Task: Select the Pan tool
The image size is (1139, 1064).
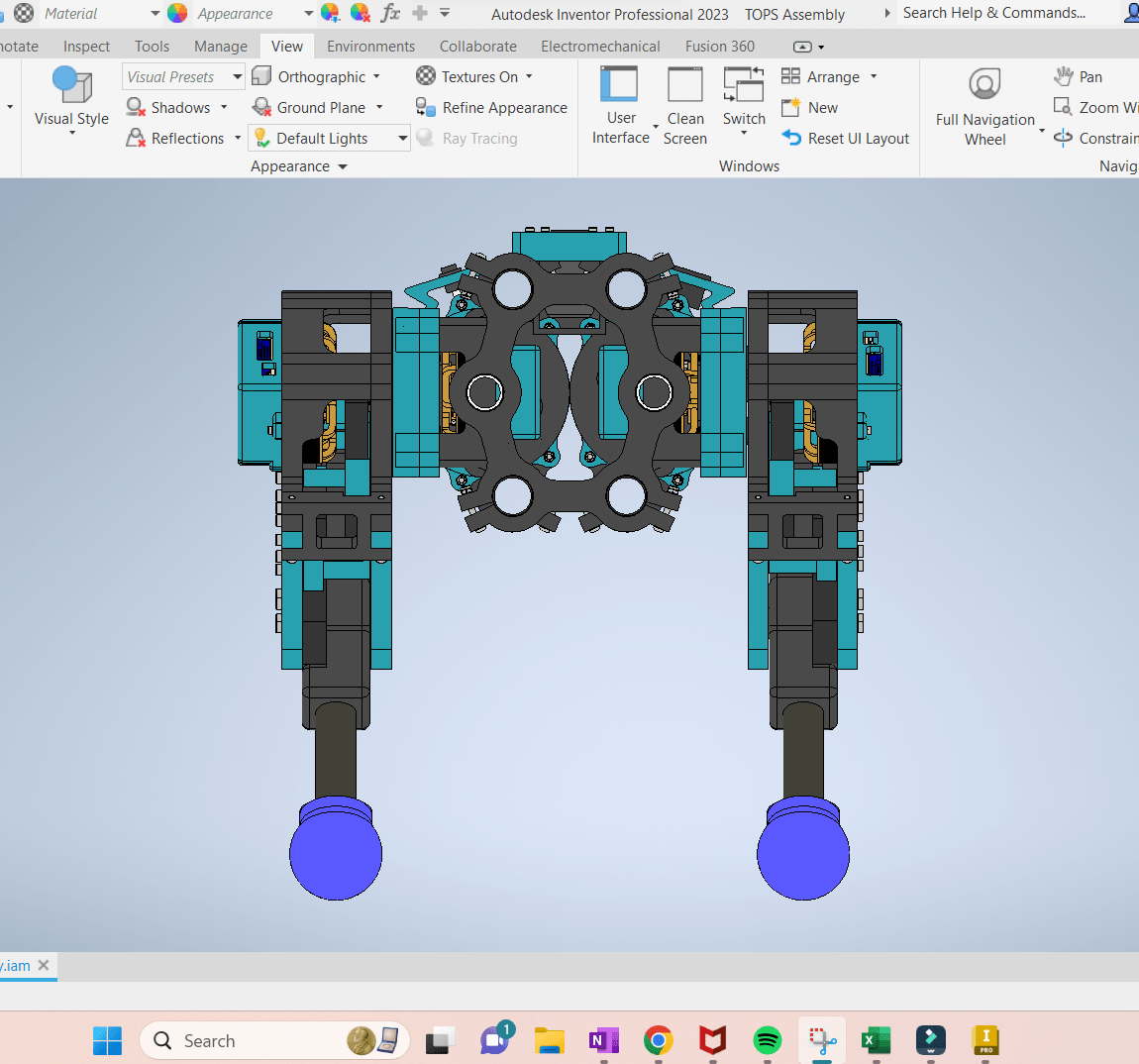Action: tap(1079, 77)
